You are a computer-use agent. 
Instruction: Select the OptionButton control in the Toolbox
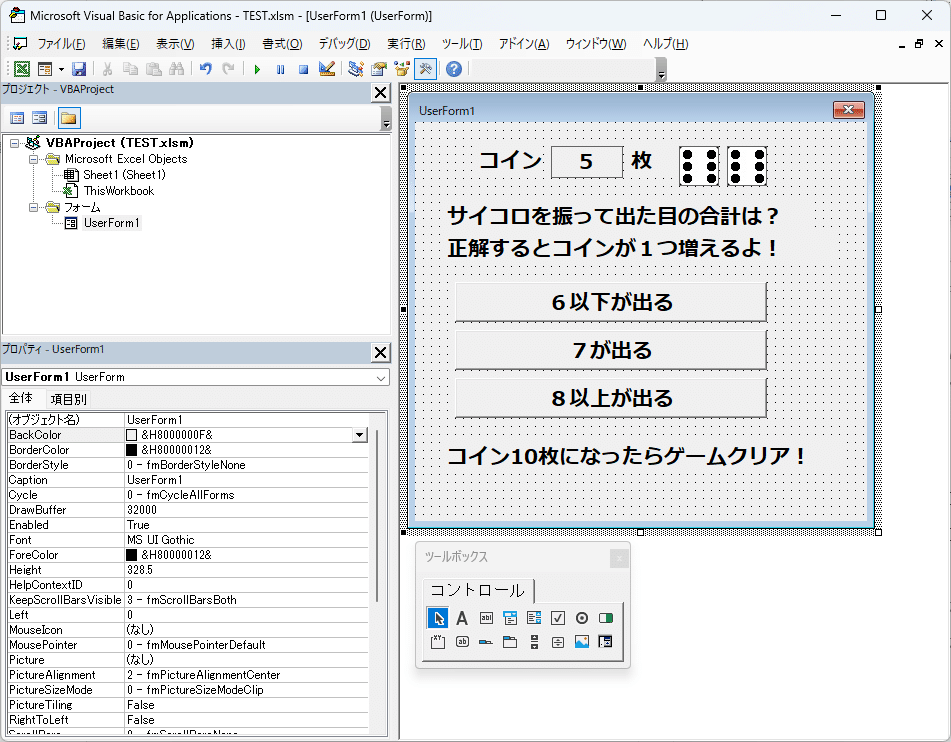(x=581, y=618)
